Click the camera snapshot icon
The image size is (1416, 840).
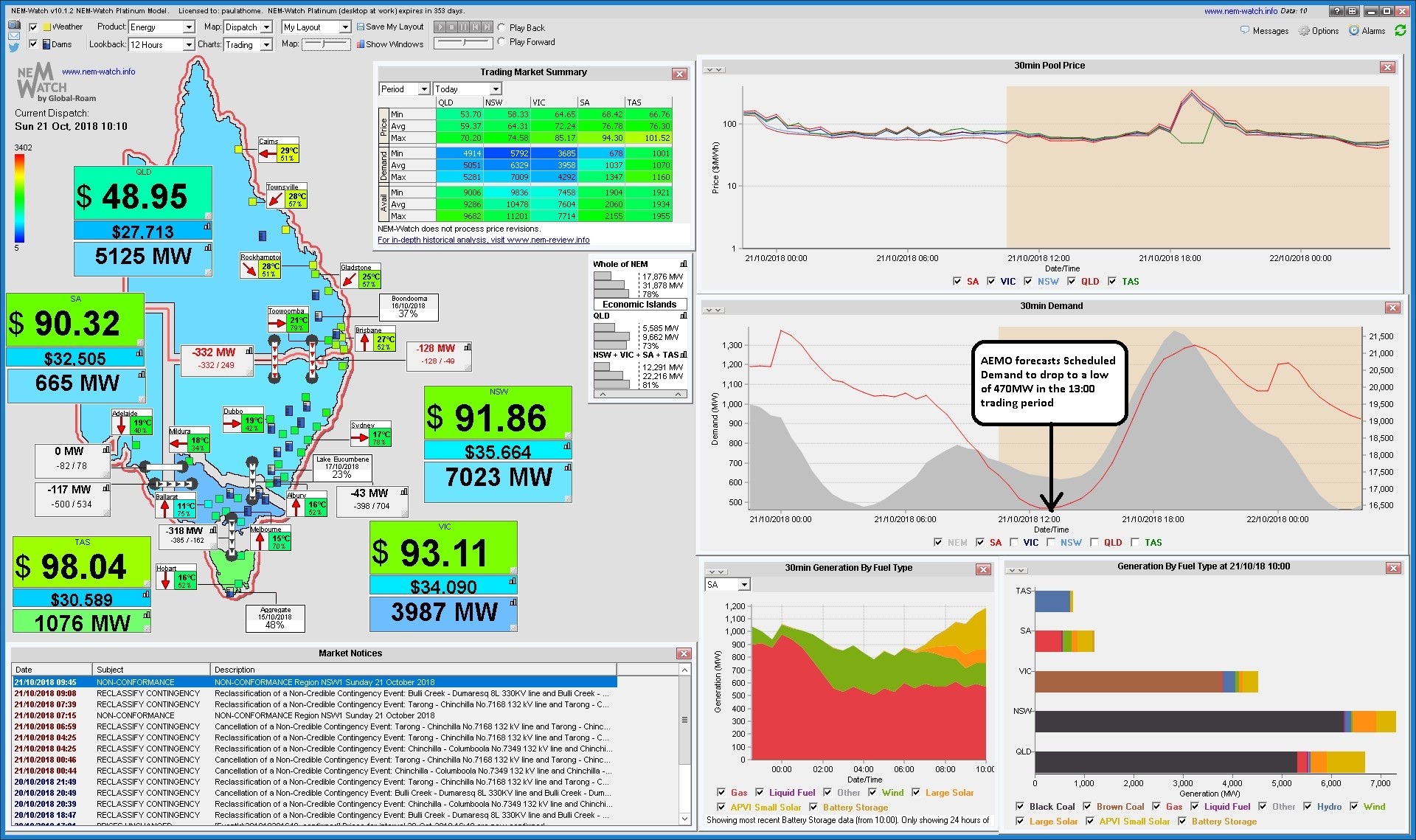(14, 24)
